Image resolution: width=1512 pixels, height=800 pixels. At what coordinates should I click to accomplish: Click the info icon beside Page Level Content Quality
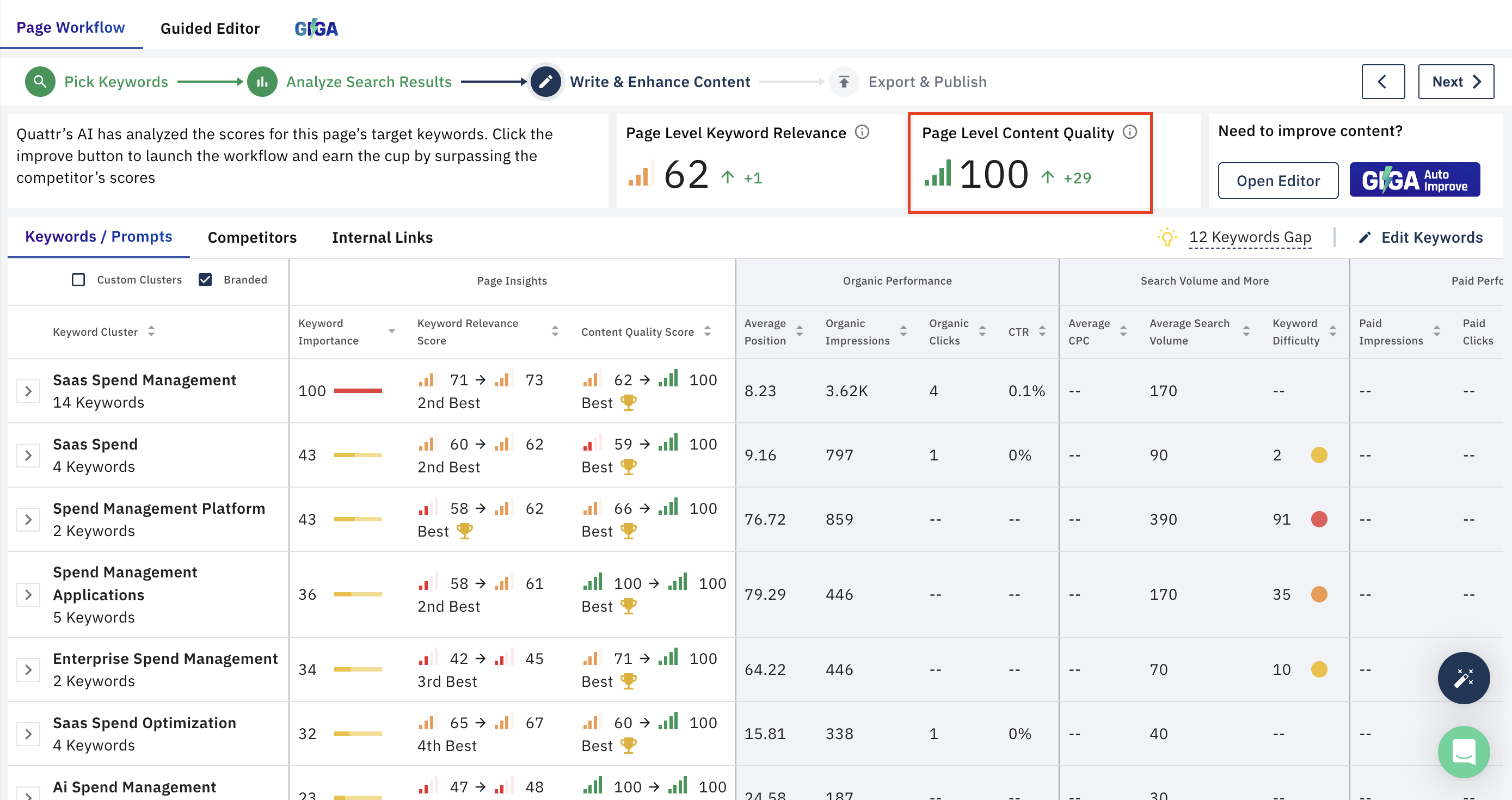(x=1130, y=132)
